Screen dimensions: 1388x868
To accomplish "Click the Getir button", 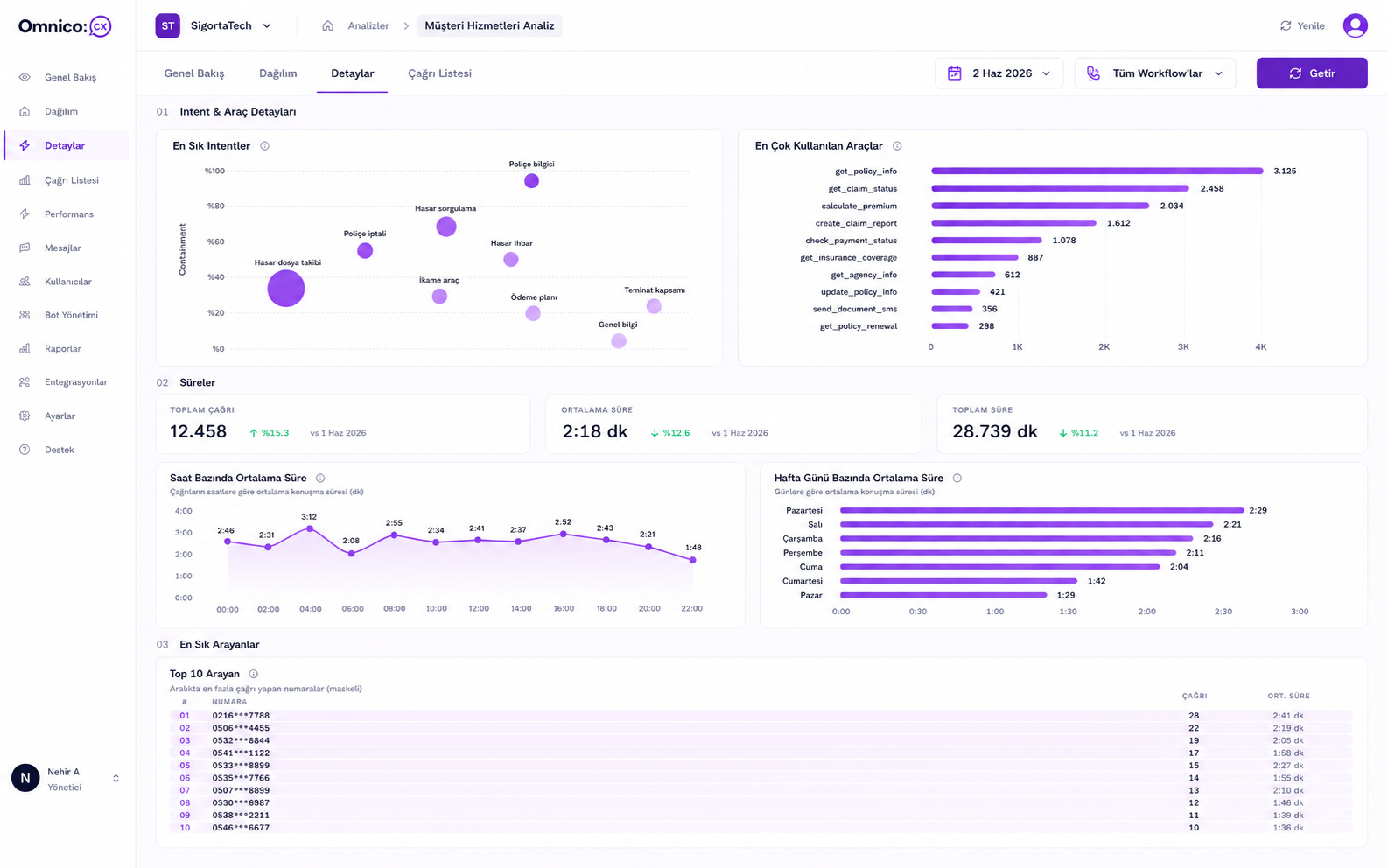I will 1312,73.
